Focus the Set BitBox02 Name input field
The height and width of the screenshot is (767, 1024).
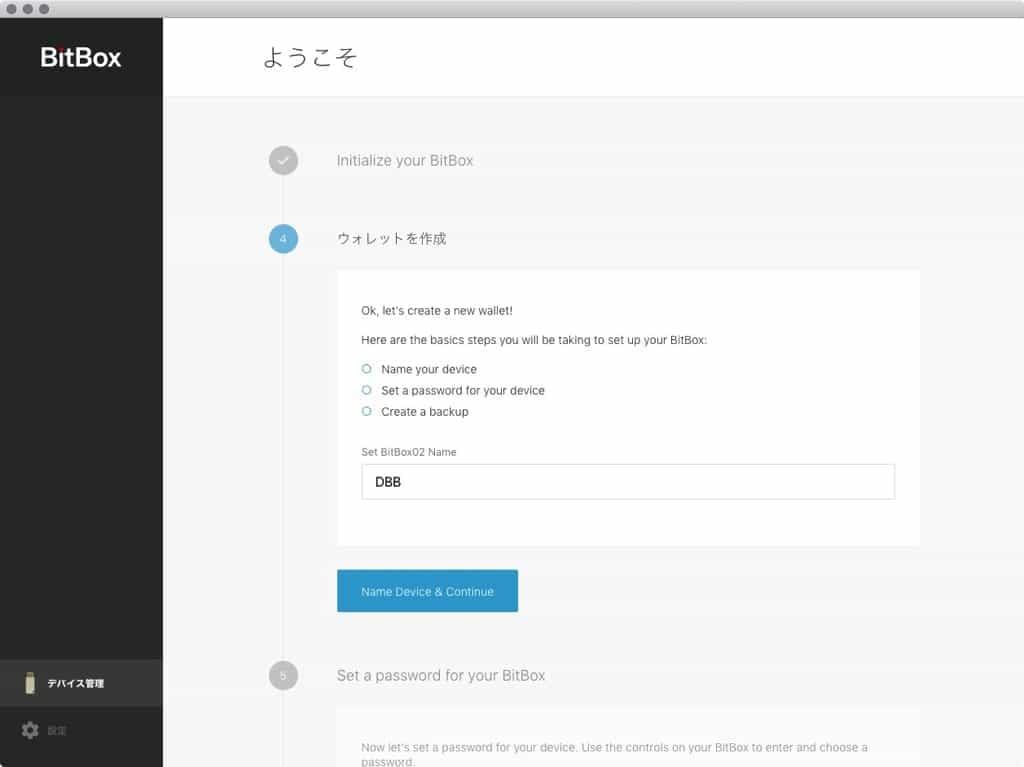pyautogui.click(x=628, y=481)
